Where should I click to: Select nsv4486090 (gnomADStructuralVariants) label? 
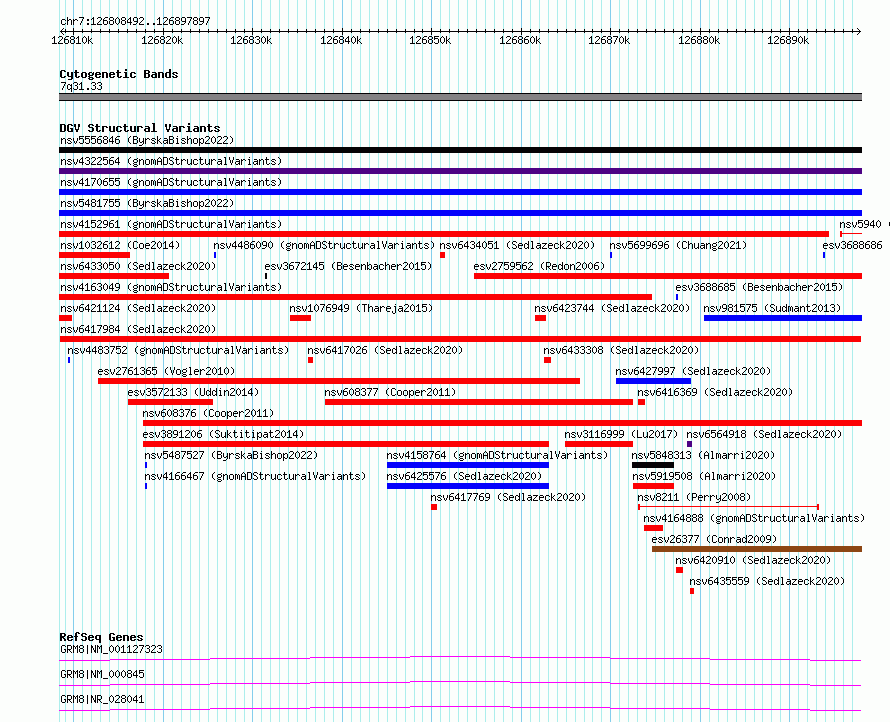[324, 245]
